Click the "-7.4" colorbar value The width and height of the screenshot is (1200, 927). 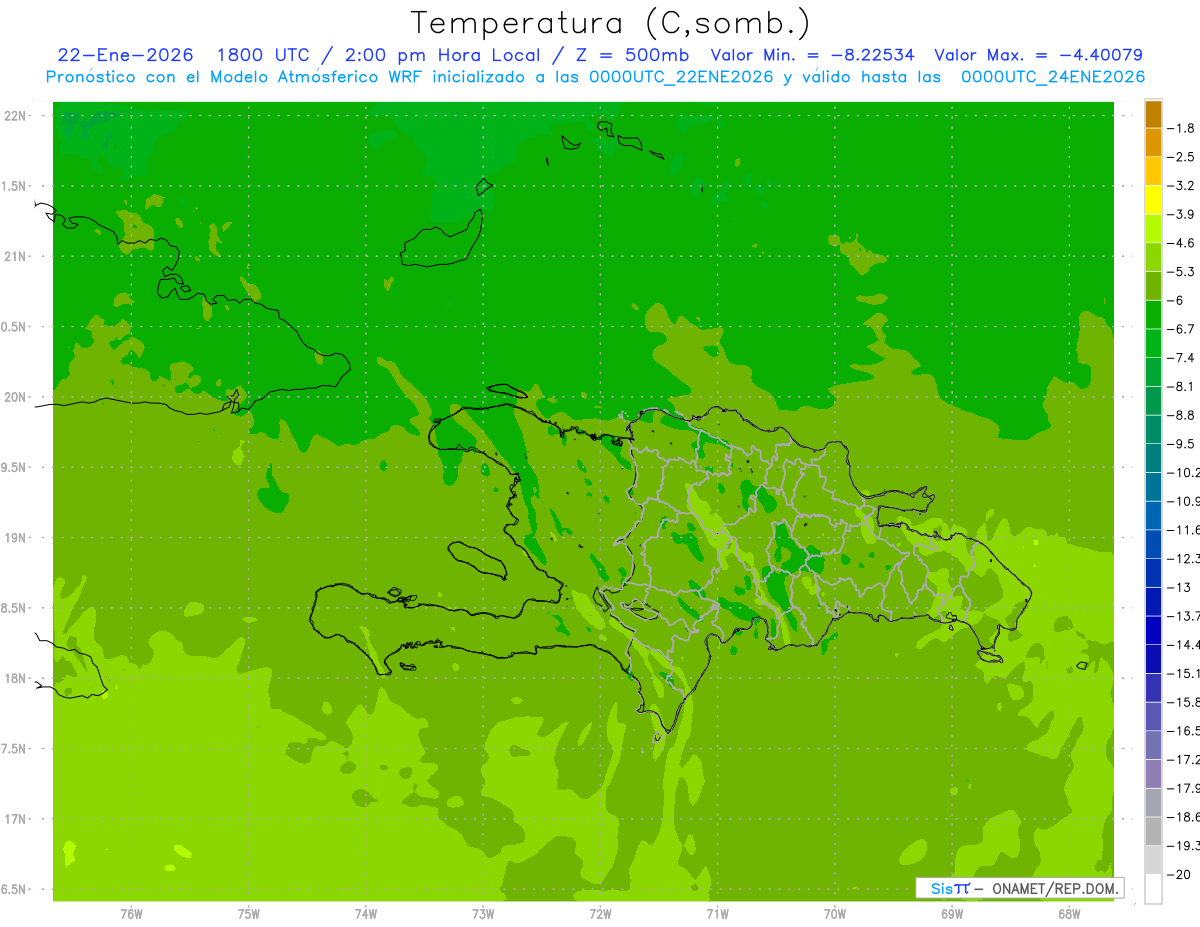(x=1182, y=357)
